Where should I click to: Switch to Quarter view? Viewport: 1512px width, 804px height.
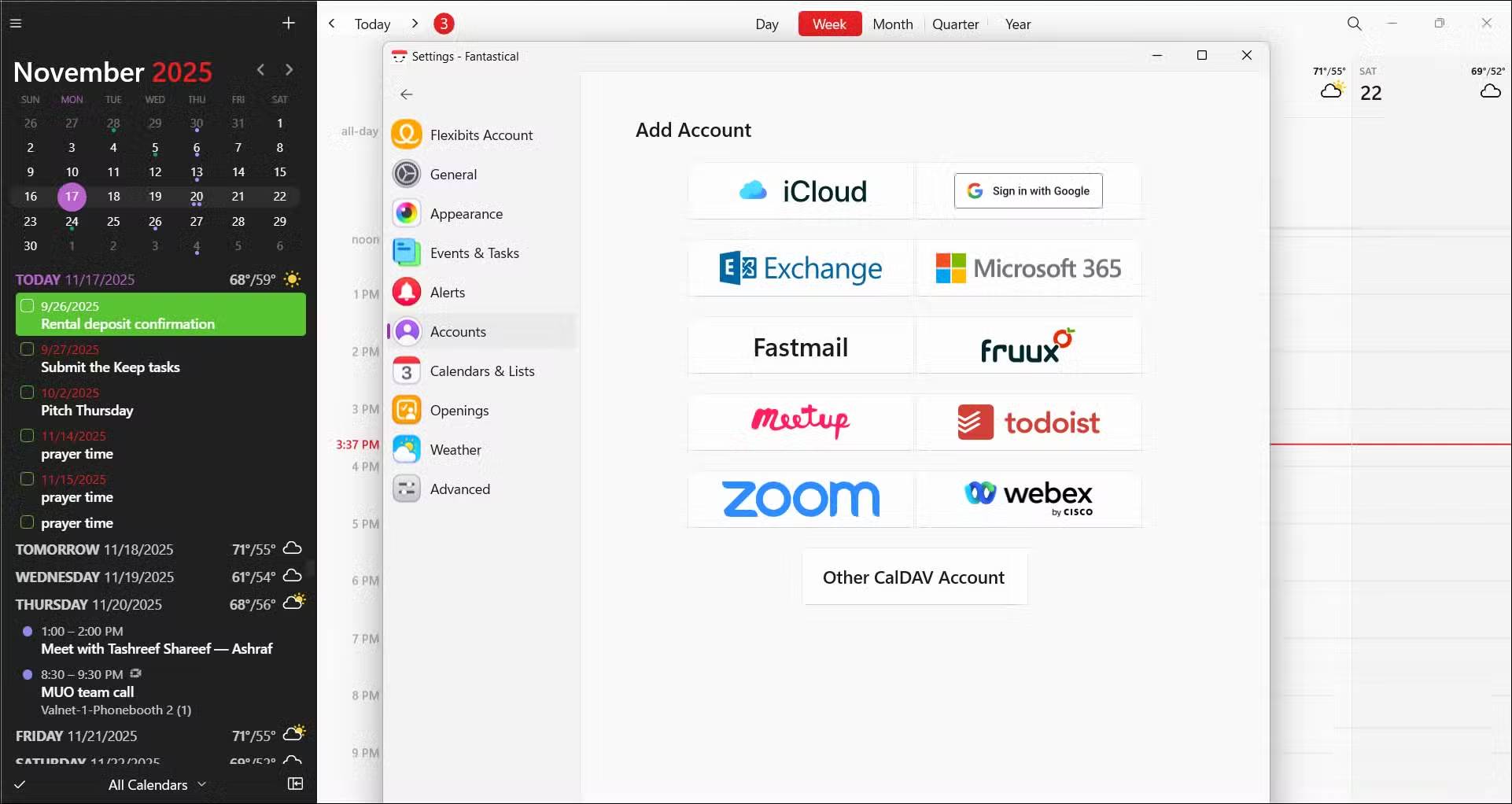(956, 24)
